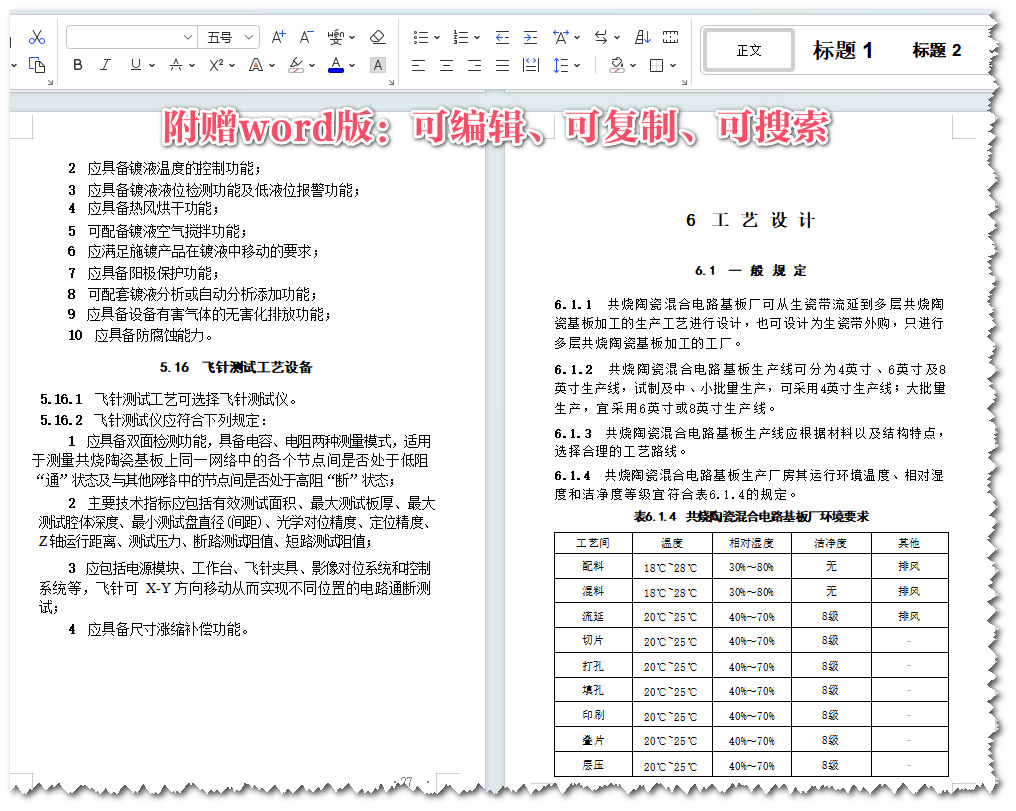The width and height of the screenshot is (1016, 811).
Task: Open the Format Painter copy icon
Action: (37, 66)
